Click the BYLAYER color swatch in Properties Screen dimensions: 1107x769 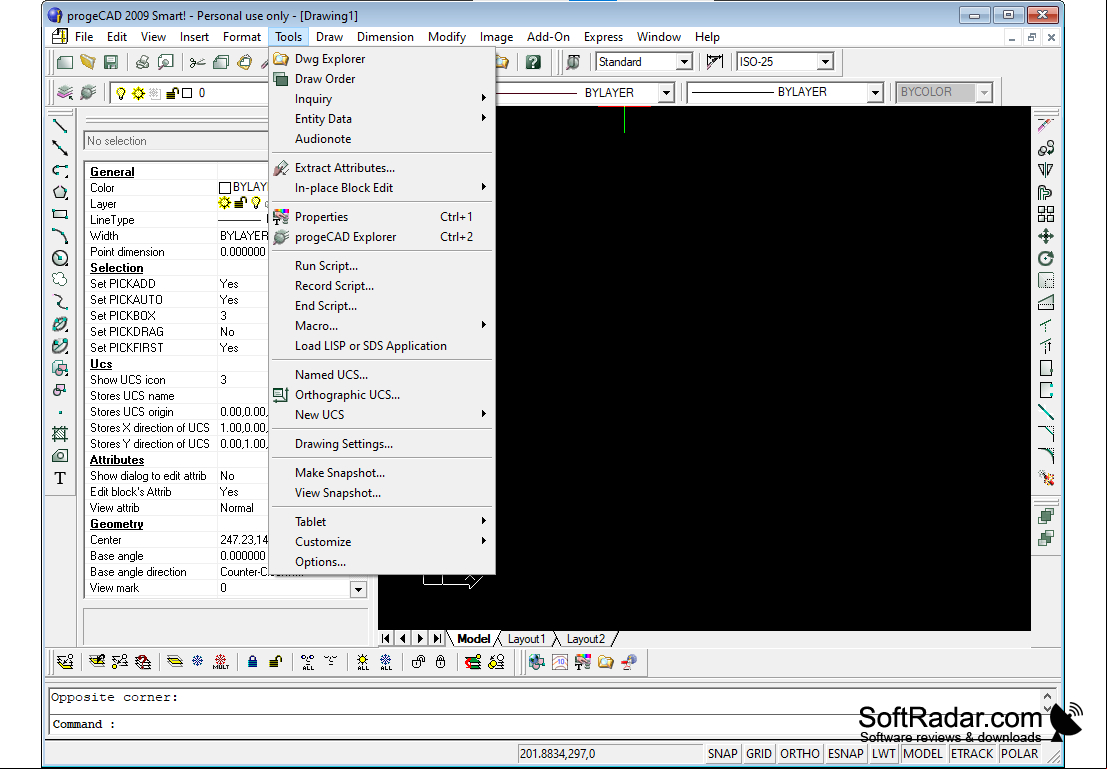pos(225,188)
